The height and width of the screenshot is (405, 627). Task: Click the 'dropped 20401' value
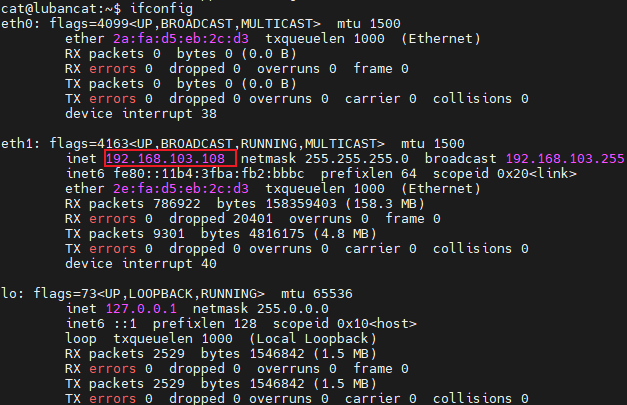[221, 219]
